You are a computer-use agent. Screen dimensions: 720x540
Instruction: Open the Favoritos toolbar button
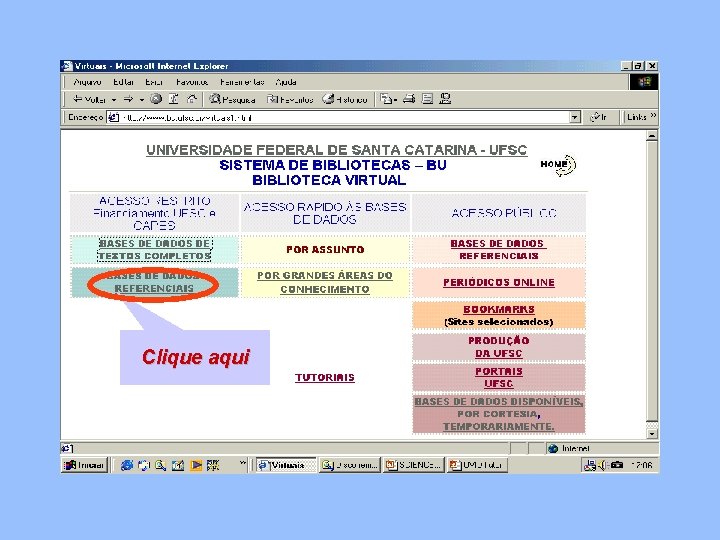tap(290, 99)
